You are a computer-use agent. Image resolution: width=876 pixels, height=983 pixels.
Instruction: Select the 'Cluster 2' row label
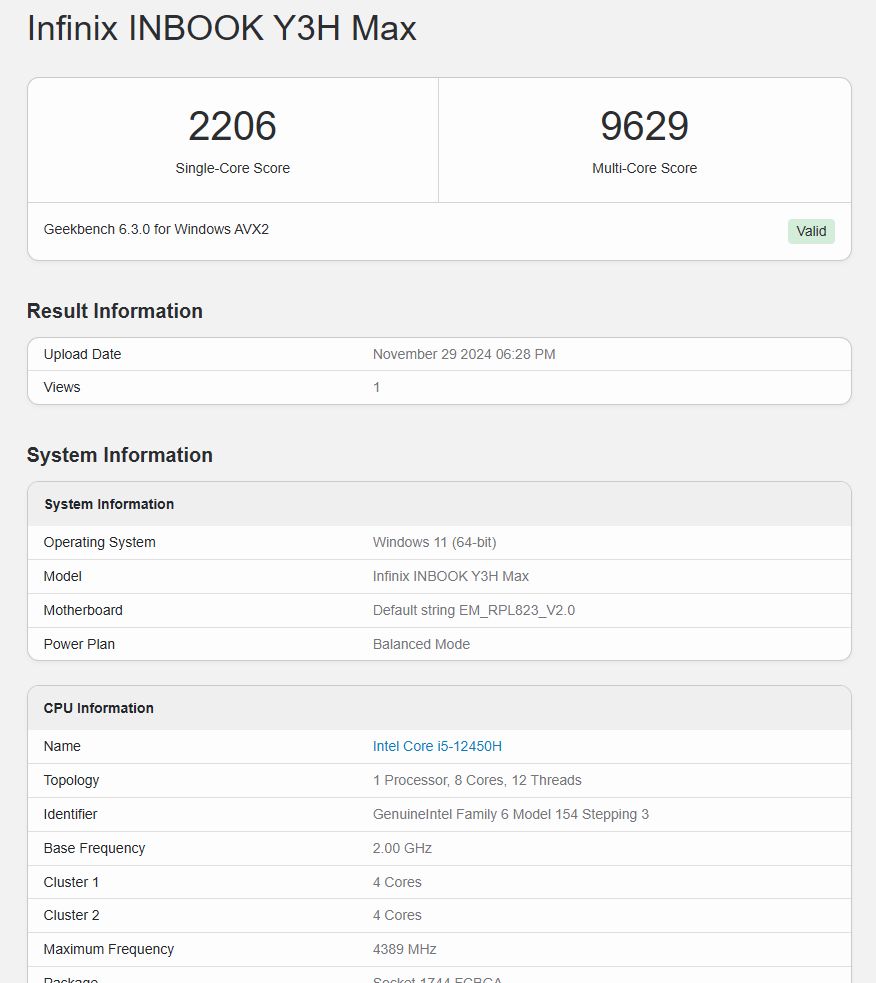[x=71, y=915]
